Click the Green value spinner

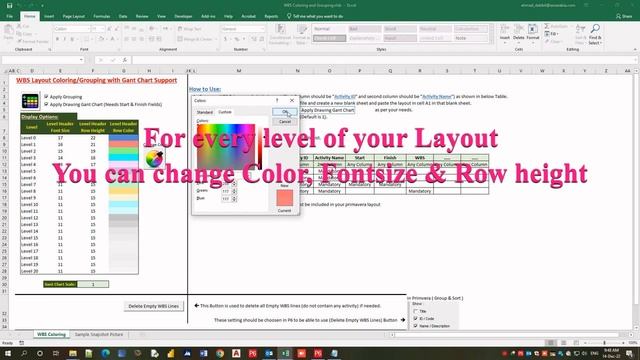[x=234, y=191]
